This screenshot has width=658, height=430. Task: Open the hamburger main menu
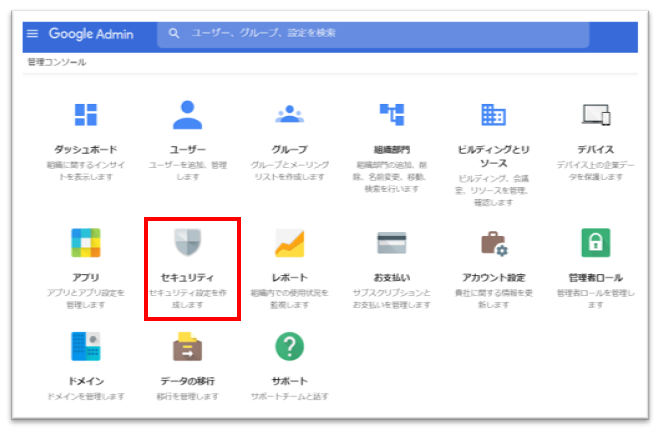coord(32,34)
